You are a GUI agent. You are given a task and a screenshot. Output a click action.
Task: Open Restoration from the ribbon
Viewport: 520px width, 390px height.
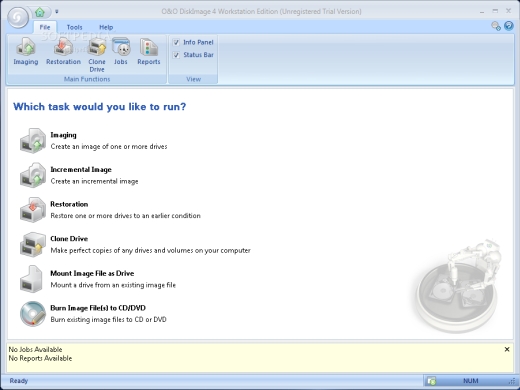coord(63,52)
